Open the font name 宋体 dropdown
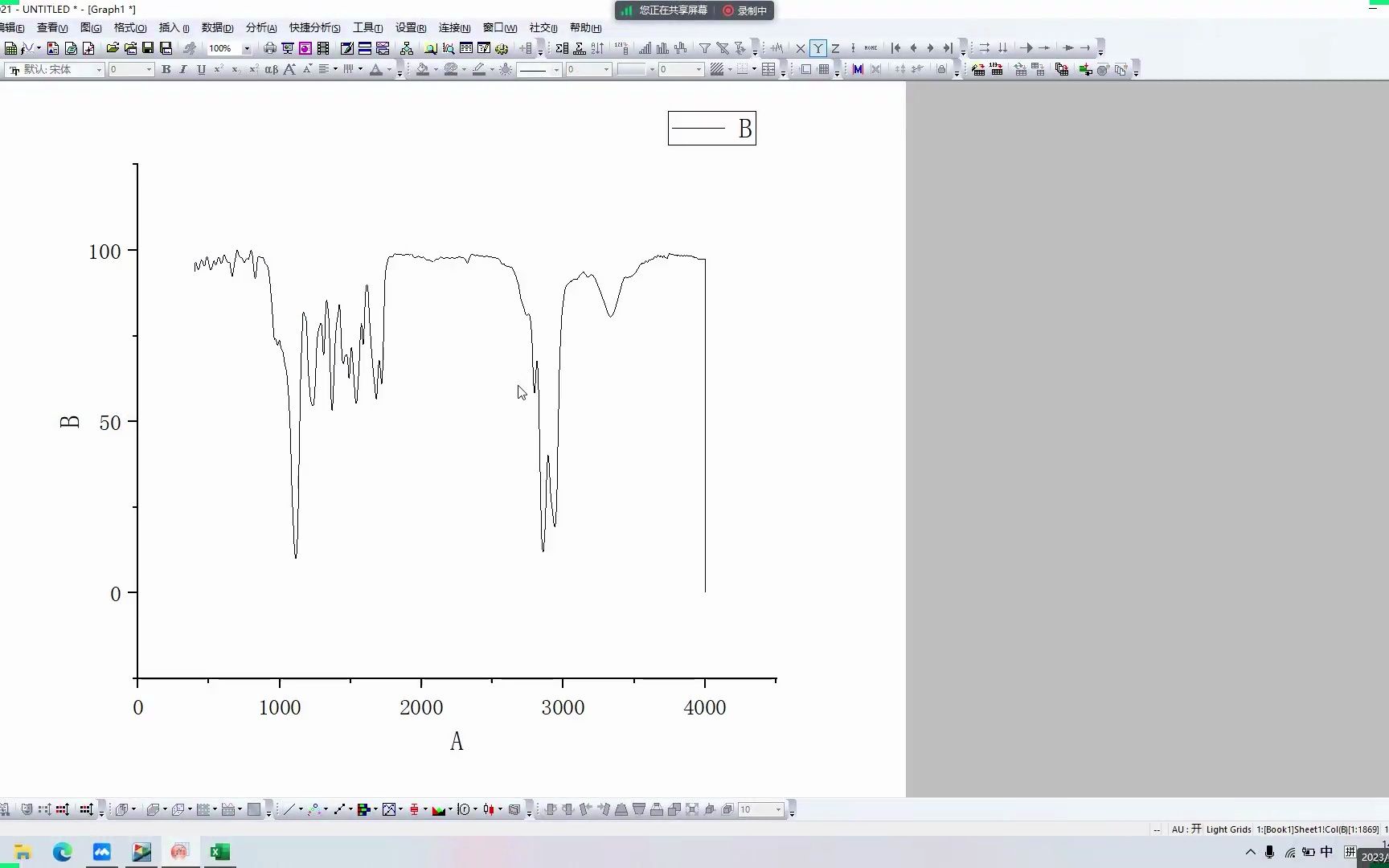The image size is (1389, 868). [99, 70]
